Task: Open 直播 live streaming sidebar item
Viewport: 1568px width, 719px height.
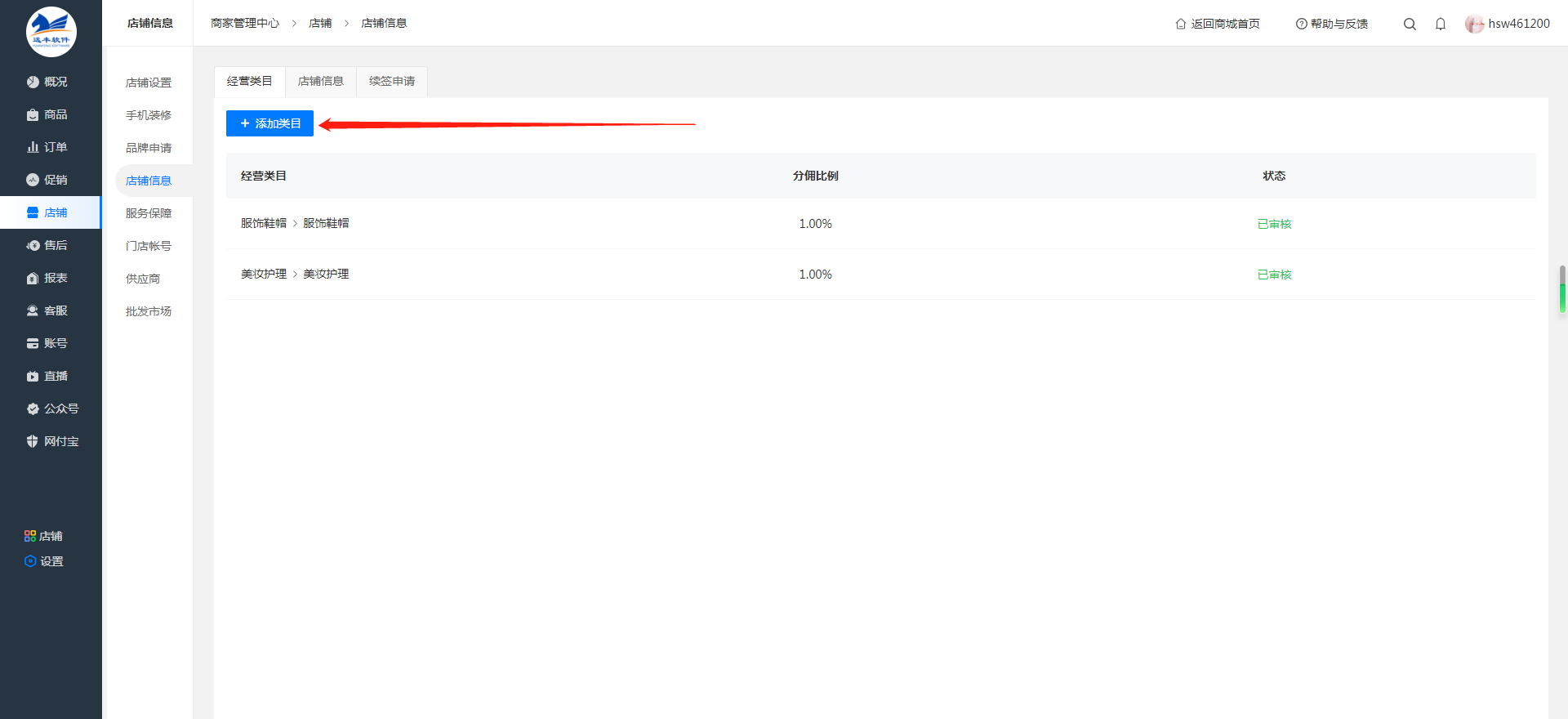Action: coord(47,376)
